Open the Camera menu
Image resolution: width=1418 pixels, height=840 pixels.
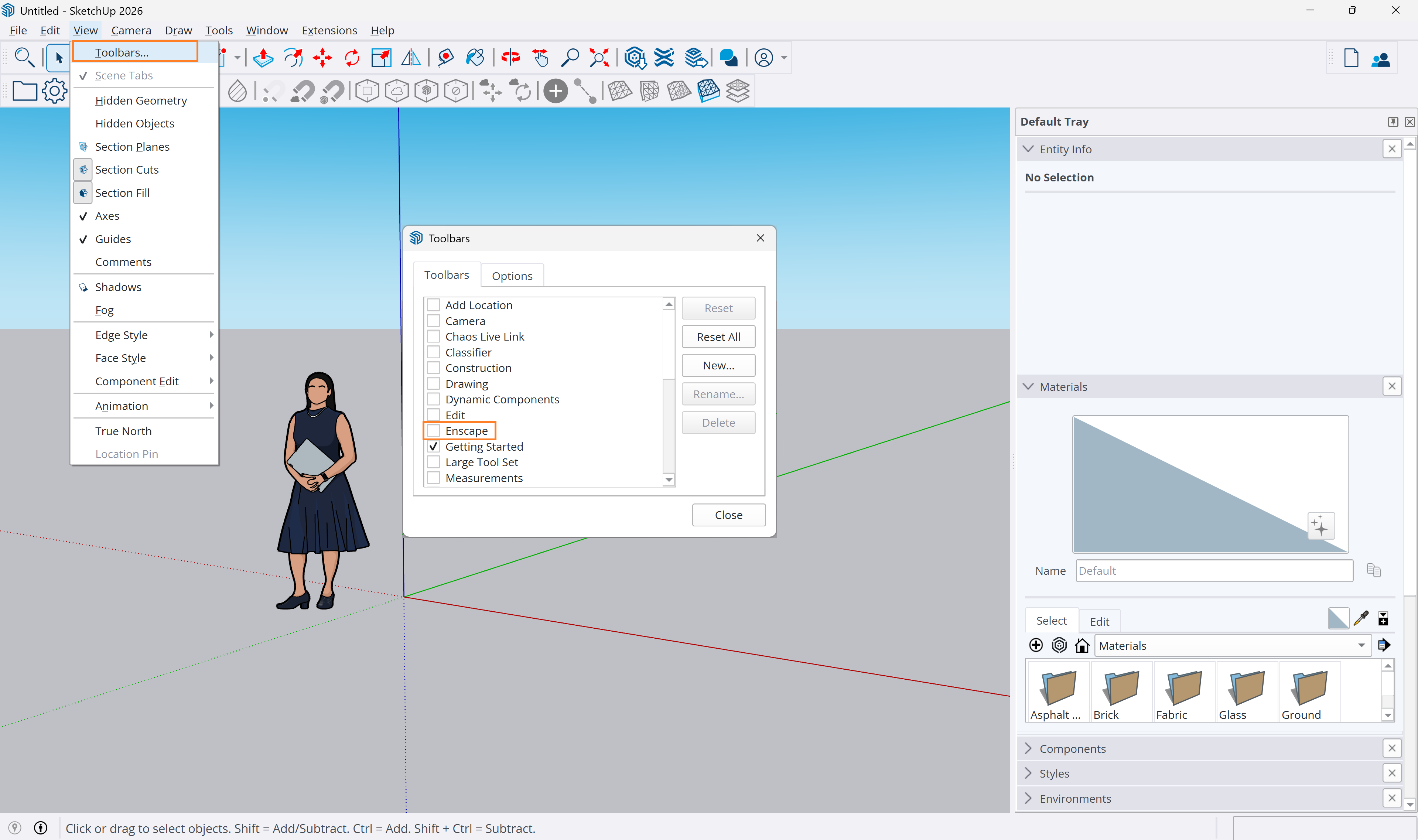point(131,31)
